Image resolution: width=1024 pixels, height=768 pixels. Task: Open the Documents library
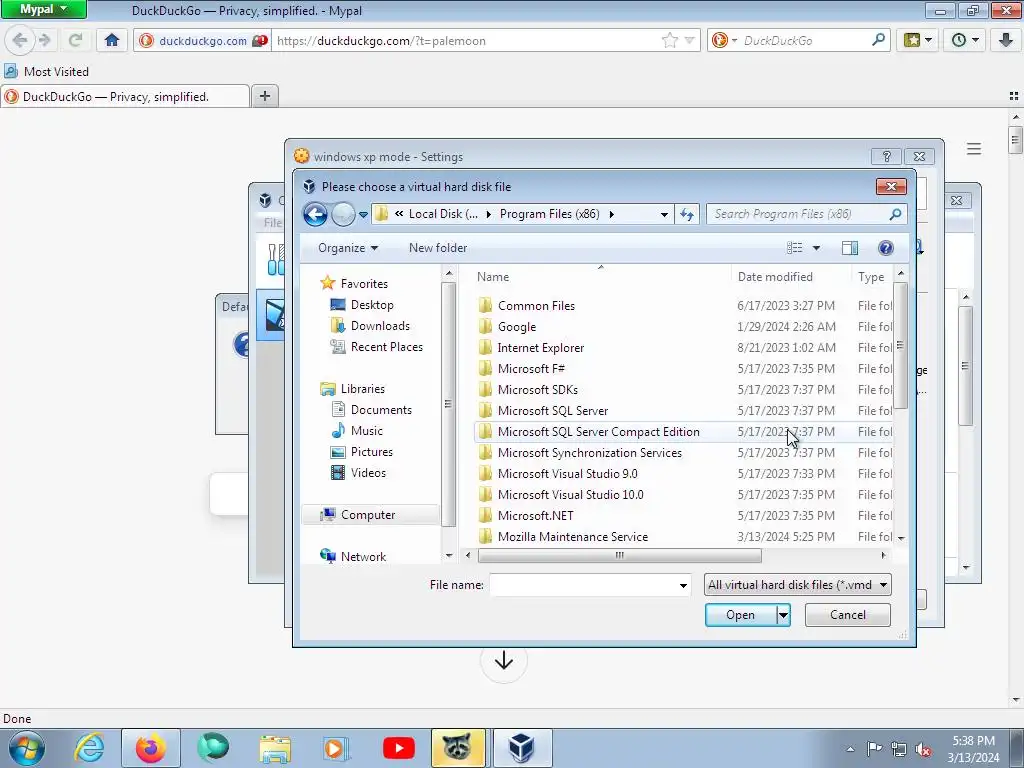pyautogui.click(x=381, y=409)
